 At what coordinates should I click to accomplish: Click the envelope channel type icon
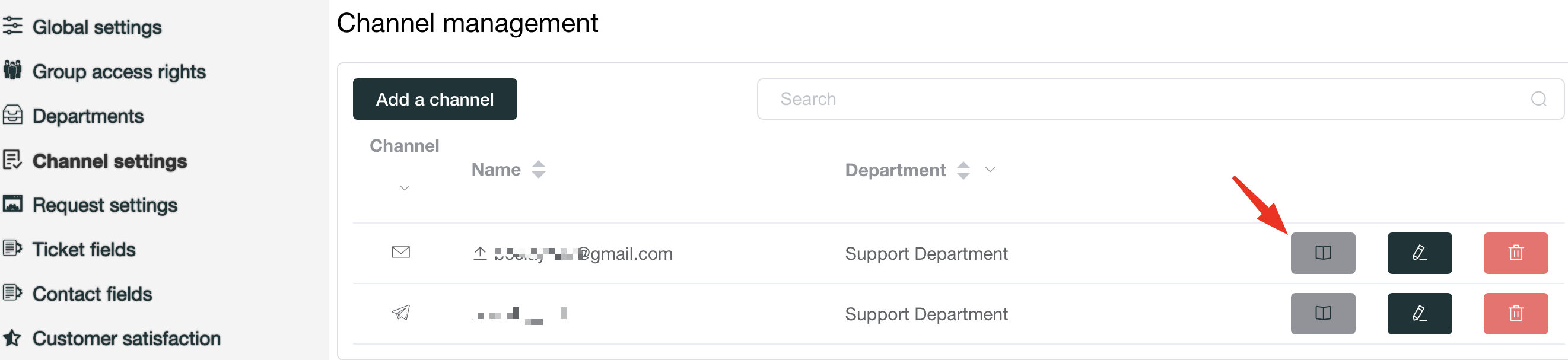tap(400, 251)
